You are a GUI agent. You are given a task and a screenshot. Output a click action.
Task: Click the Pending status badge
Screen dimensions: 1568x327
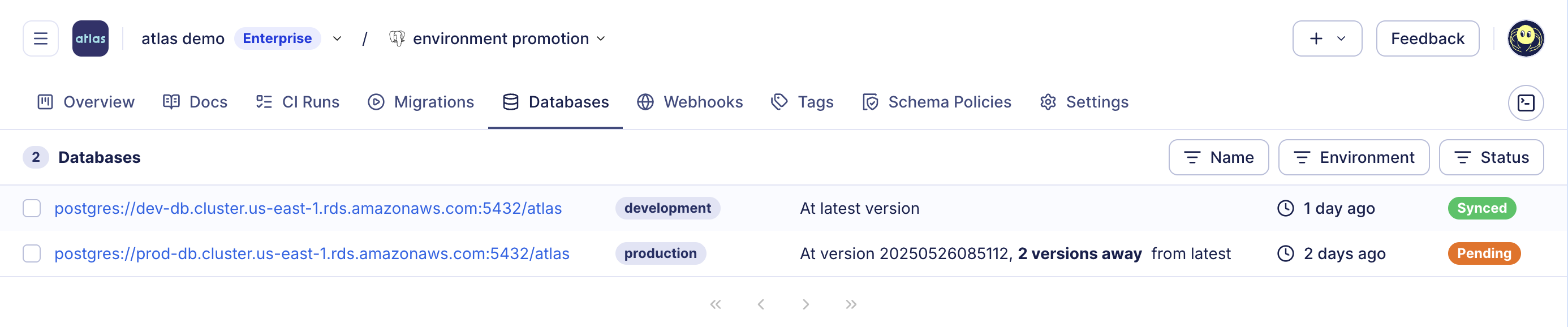(1483, 253)
